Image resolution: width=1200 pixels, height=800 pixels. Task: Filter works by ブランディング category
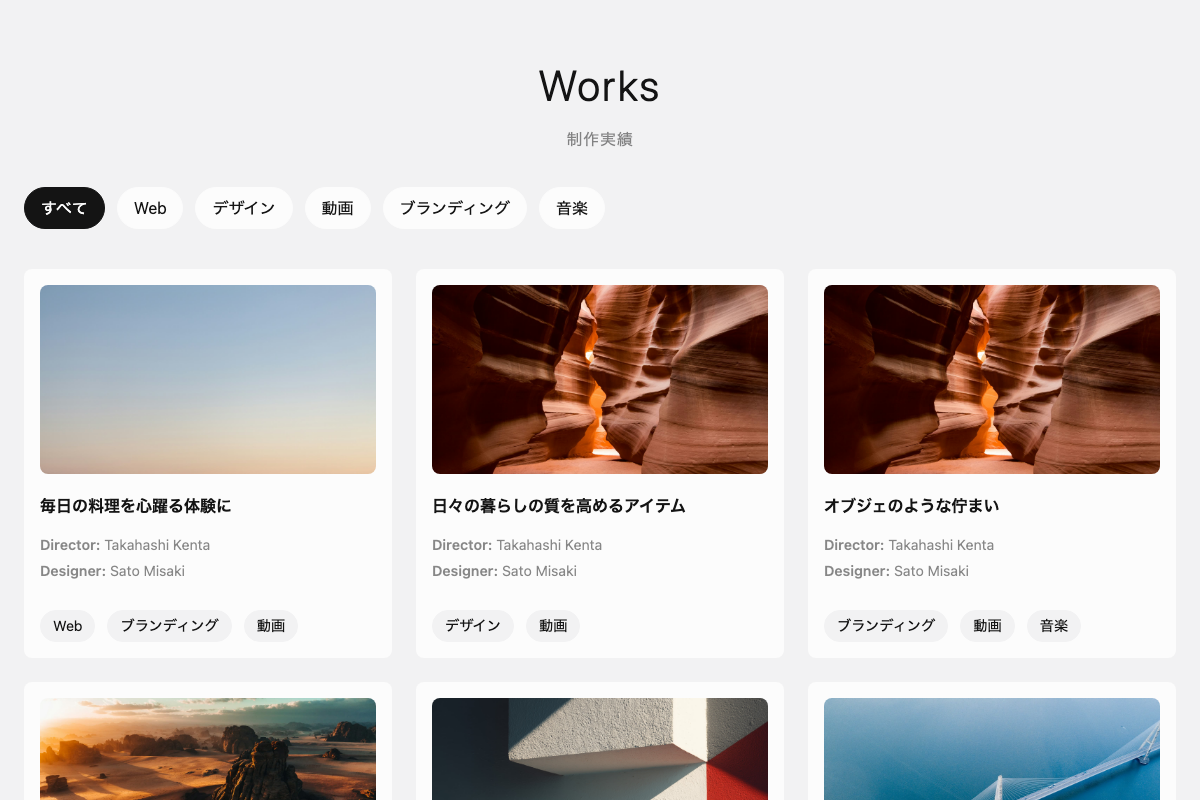[x=455, y=208]
